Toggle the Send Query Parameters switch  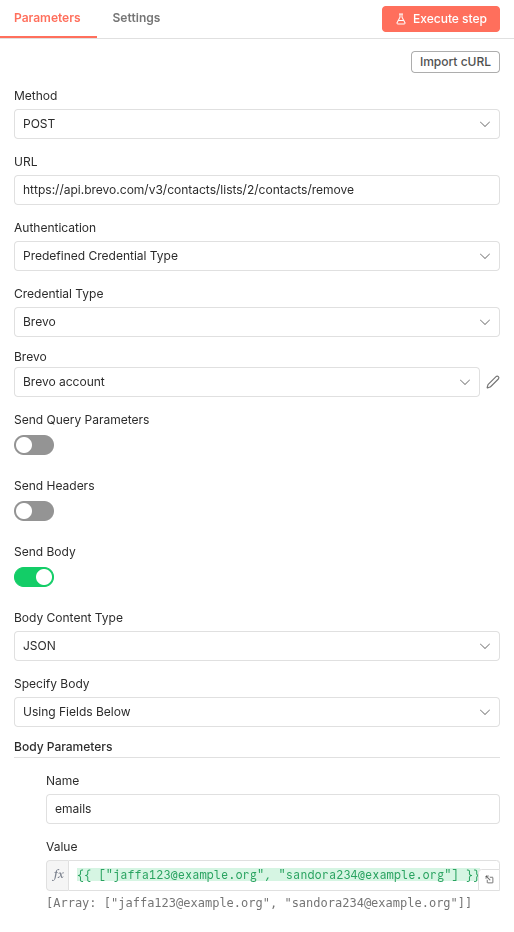(x=34, y=445)
